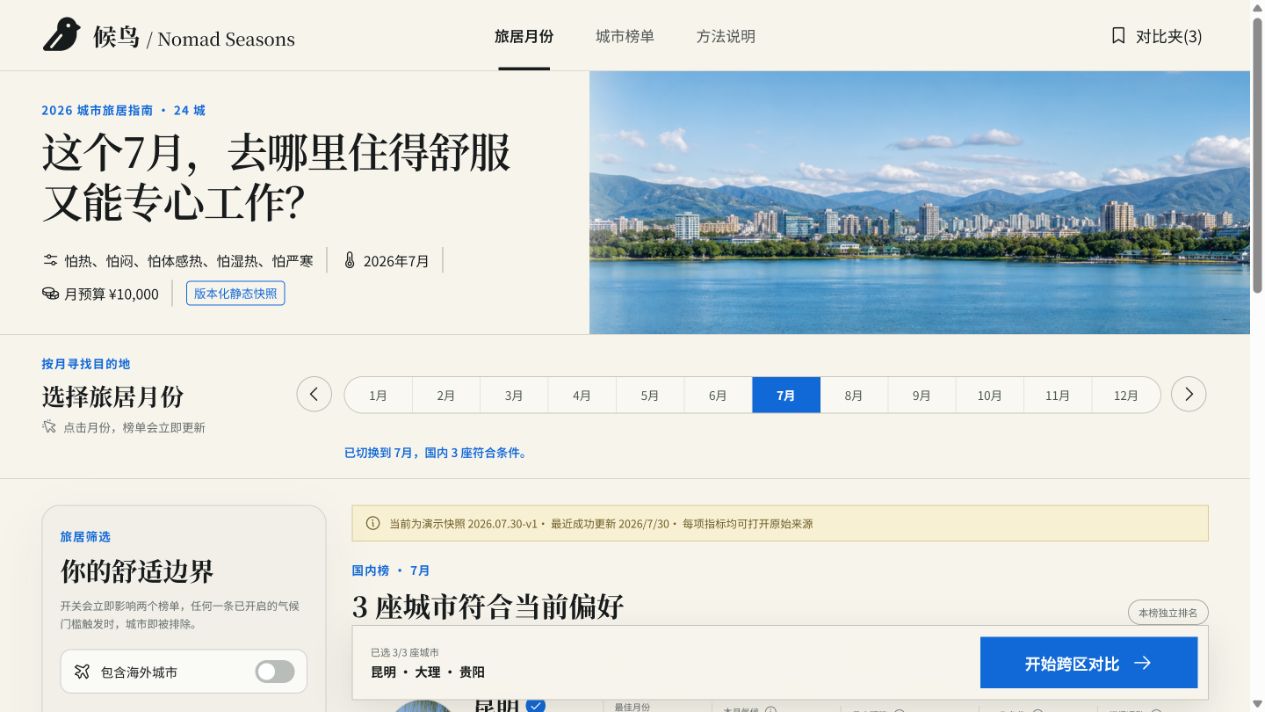Click the cursor icon beside 点击月份 hint
This screenshot has width=1265, height=712.
click(49, 427)
